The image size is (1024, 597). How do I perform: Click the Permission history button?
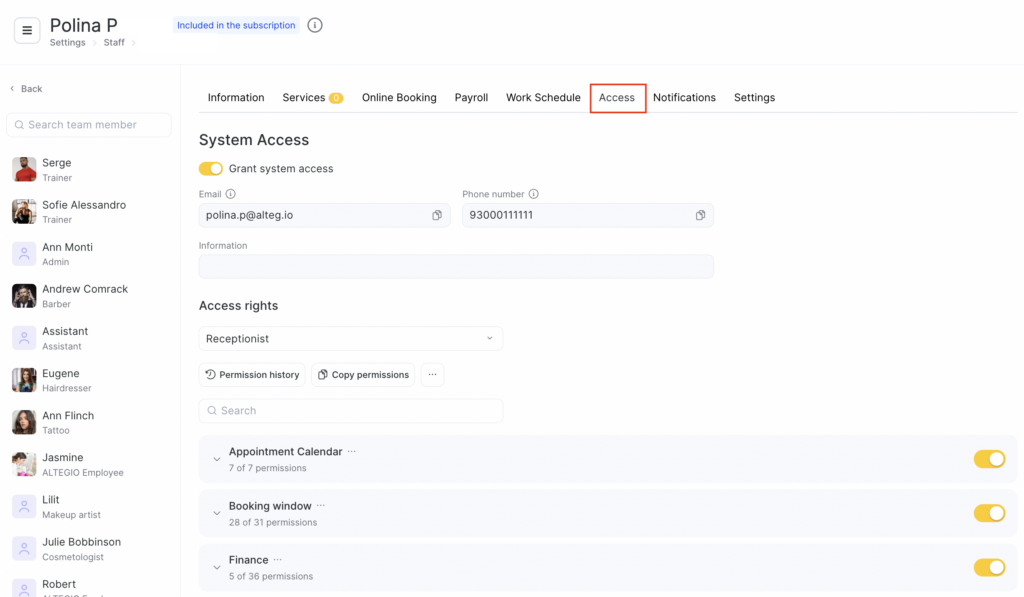252,375
